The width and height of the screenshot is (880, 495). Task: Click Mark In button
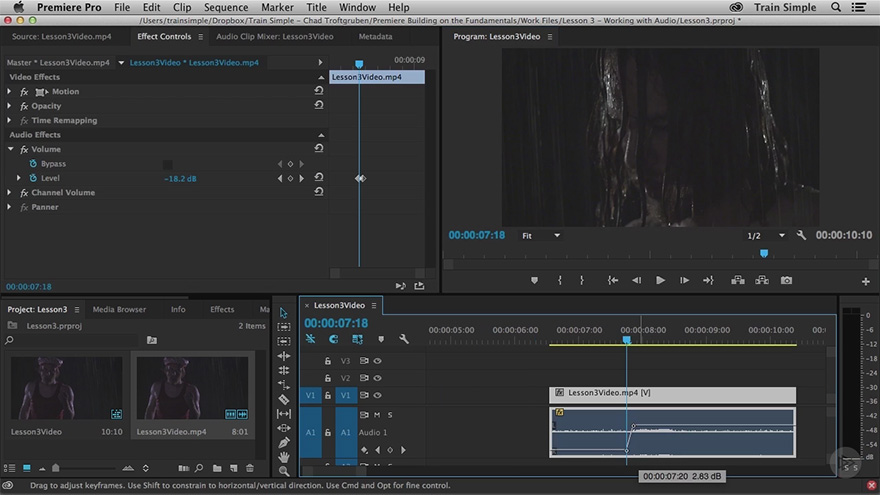(x=560, y=280)
